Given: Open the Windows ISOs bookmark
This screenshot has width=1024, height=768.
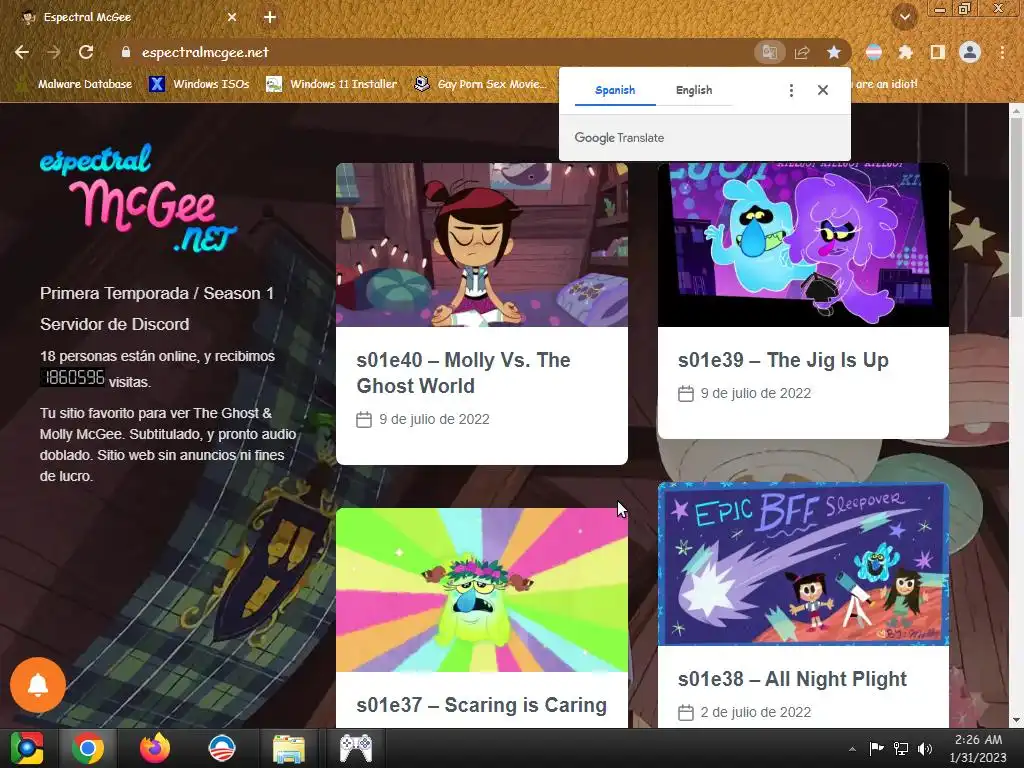Looking at the screenshot, I should pos(199,84).
